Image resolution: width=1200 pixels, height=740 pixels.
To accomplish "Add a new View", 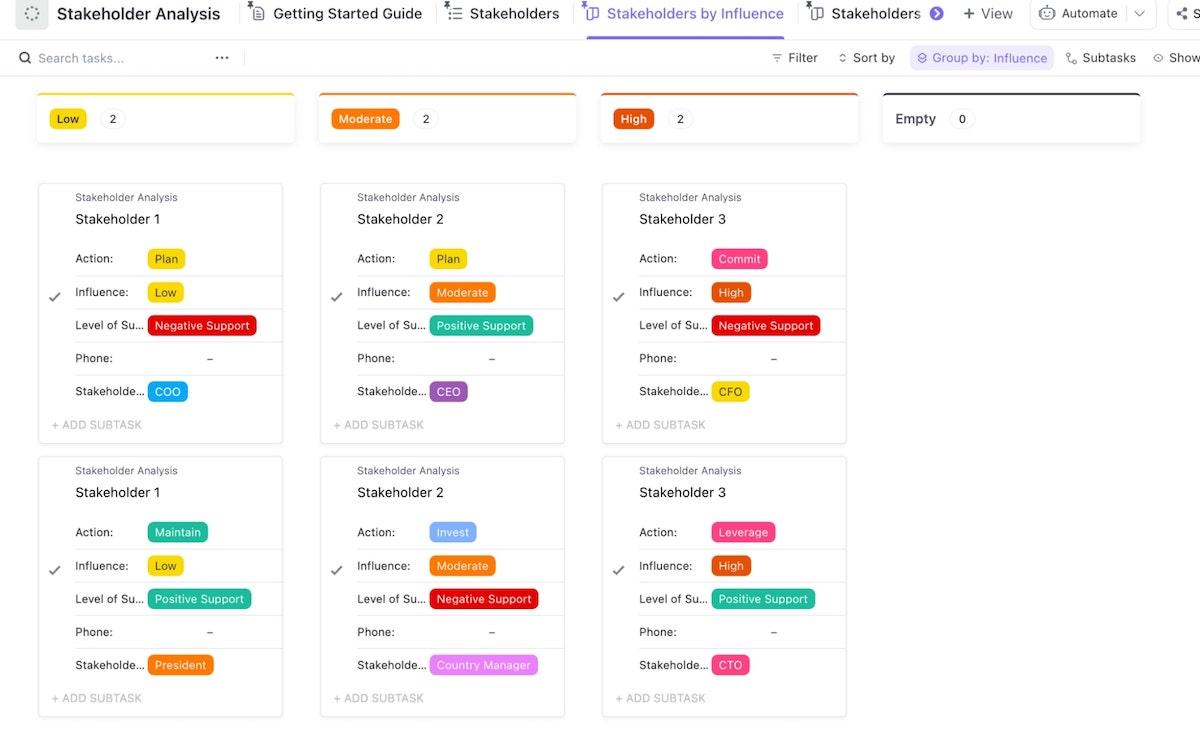I will point(987,14).
